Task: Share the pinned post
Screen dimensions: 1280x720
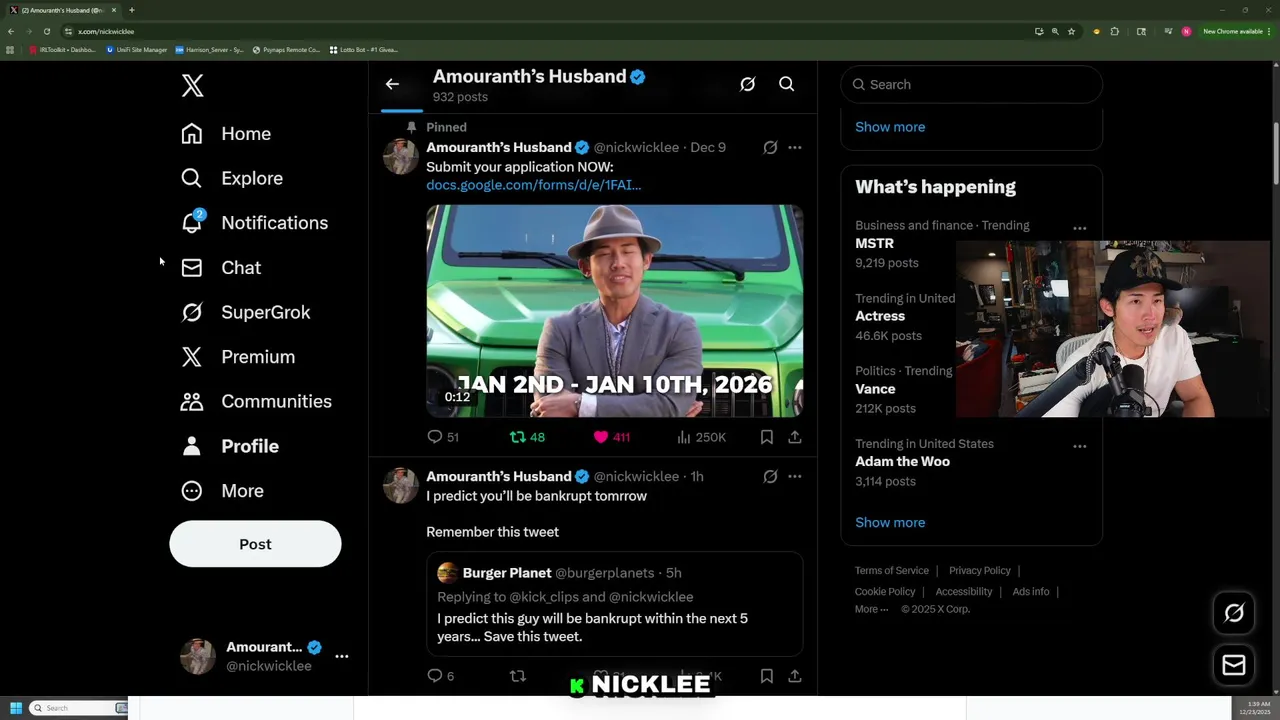Action: (x=795, y=437)
